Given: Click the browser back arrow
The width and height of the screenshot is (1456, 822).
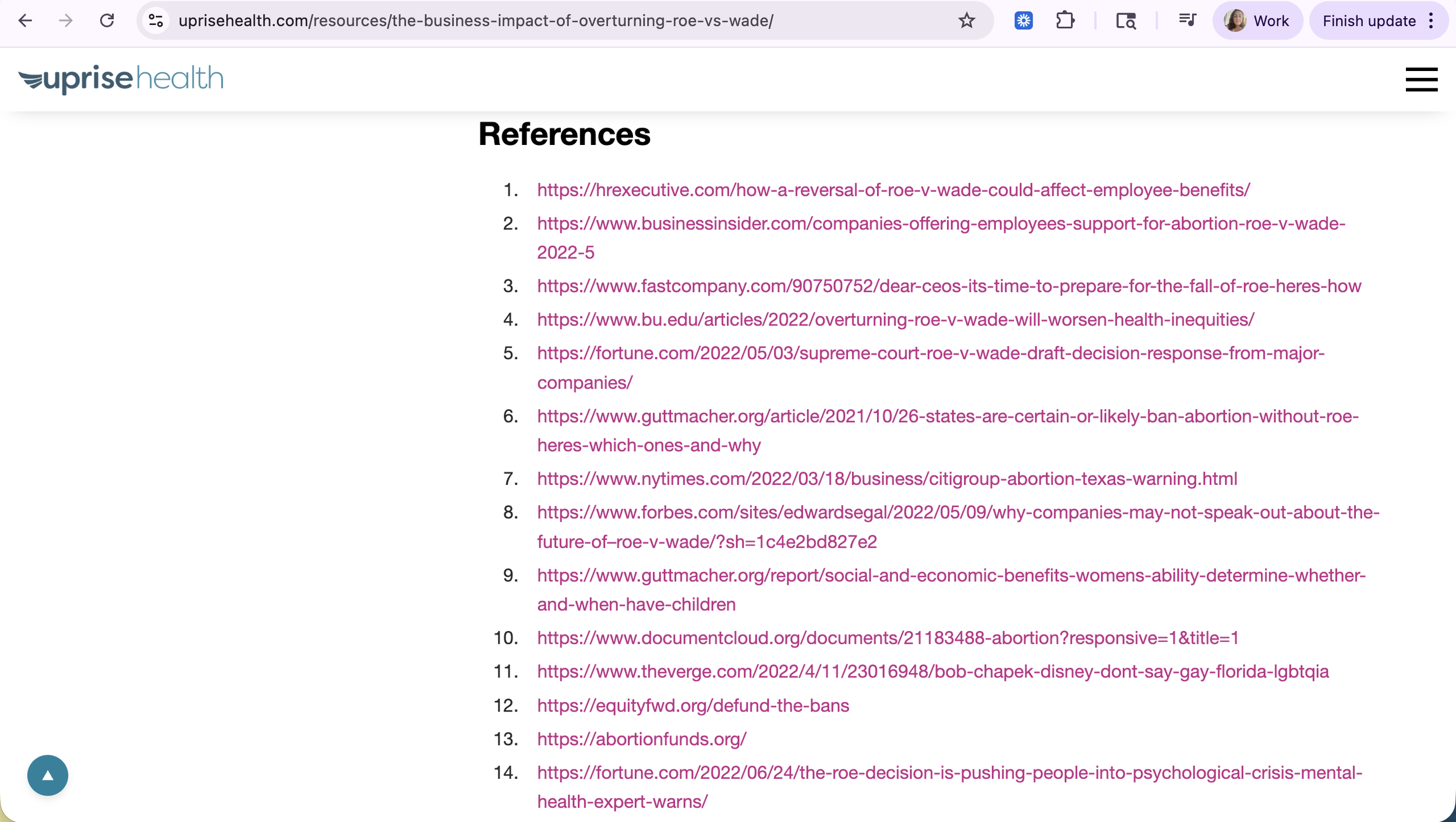Looking at the screenshot, I should [x=25, y=21].
